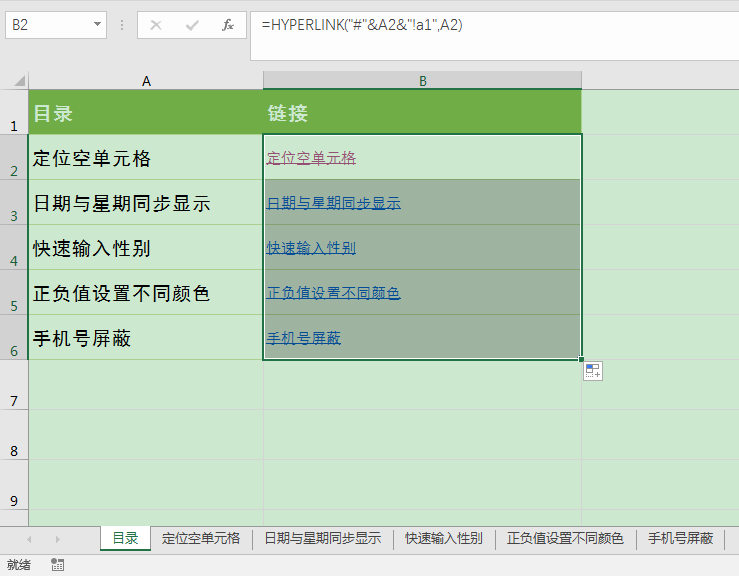Click the 就绪 status bar text

tap(19, 565)
